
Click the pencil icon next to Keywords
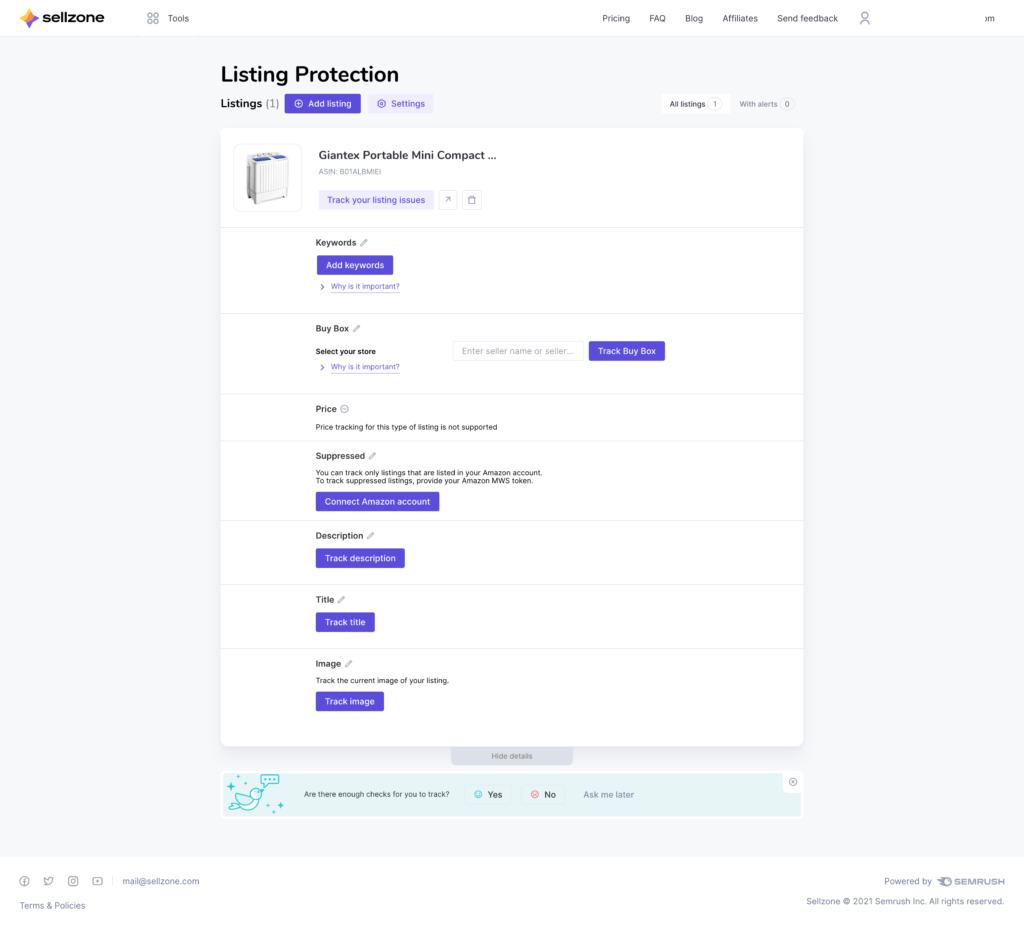[364, 243]
